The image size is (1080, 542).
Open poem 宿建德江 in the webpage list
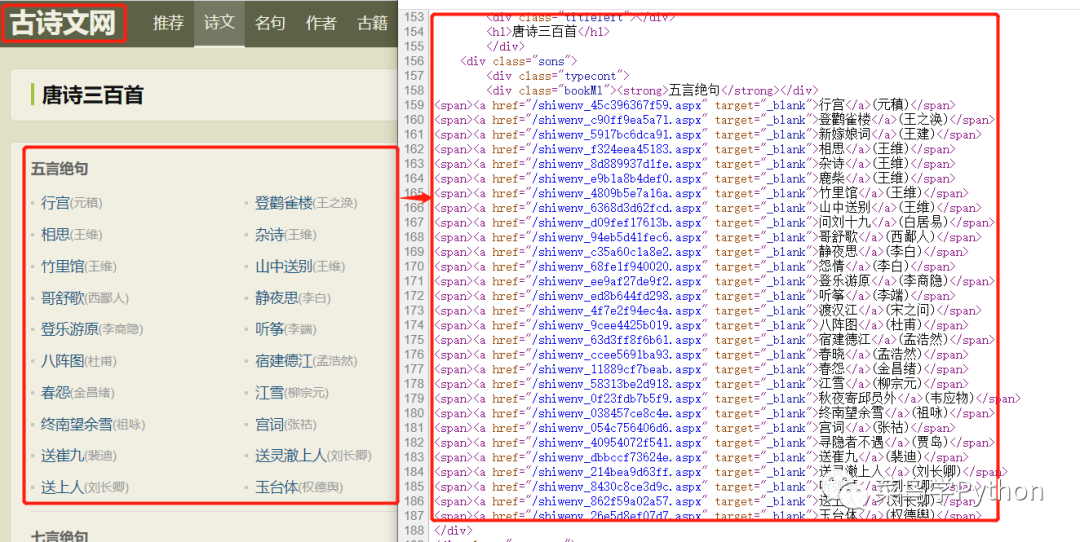(x=284, y=361)
